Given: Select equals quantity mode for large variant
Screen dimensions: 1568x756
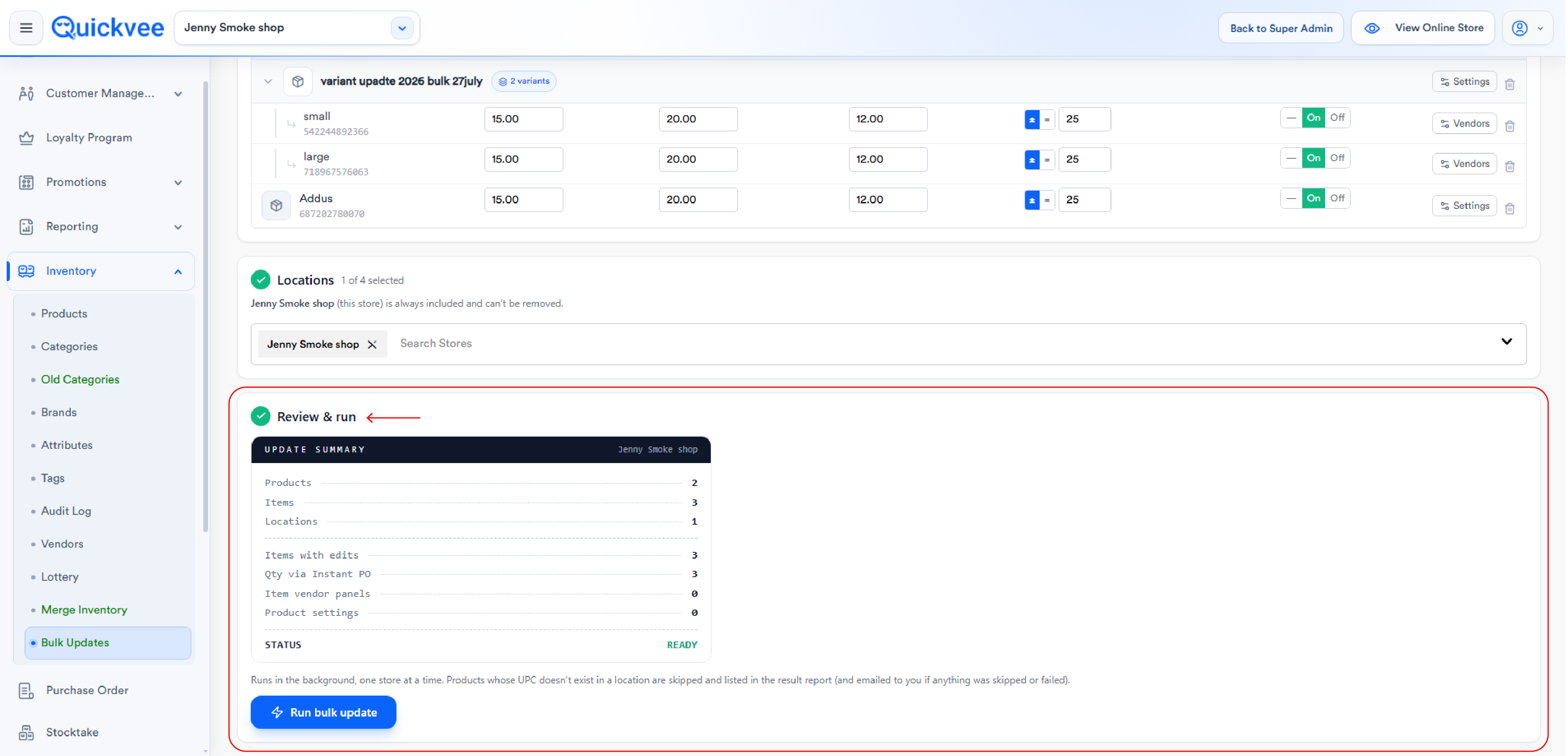Looking at the screenshot, I should tap(1047, 159).
